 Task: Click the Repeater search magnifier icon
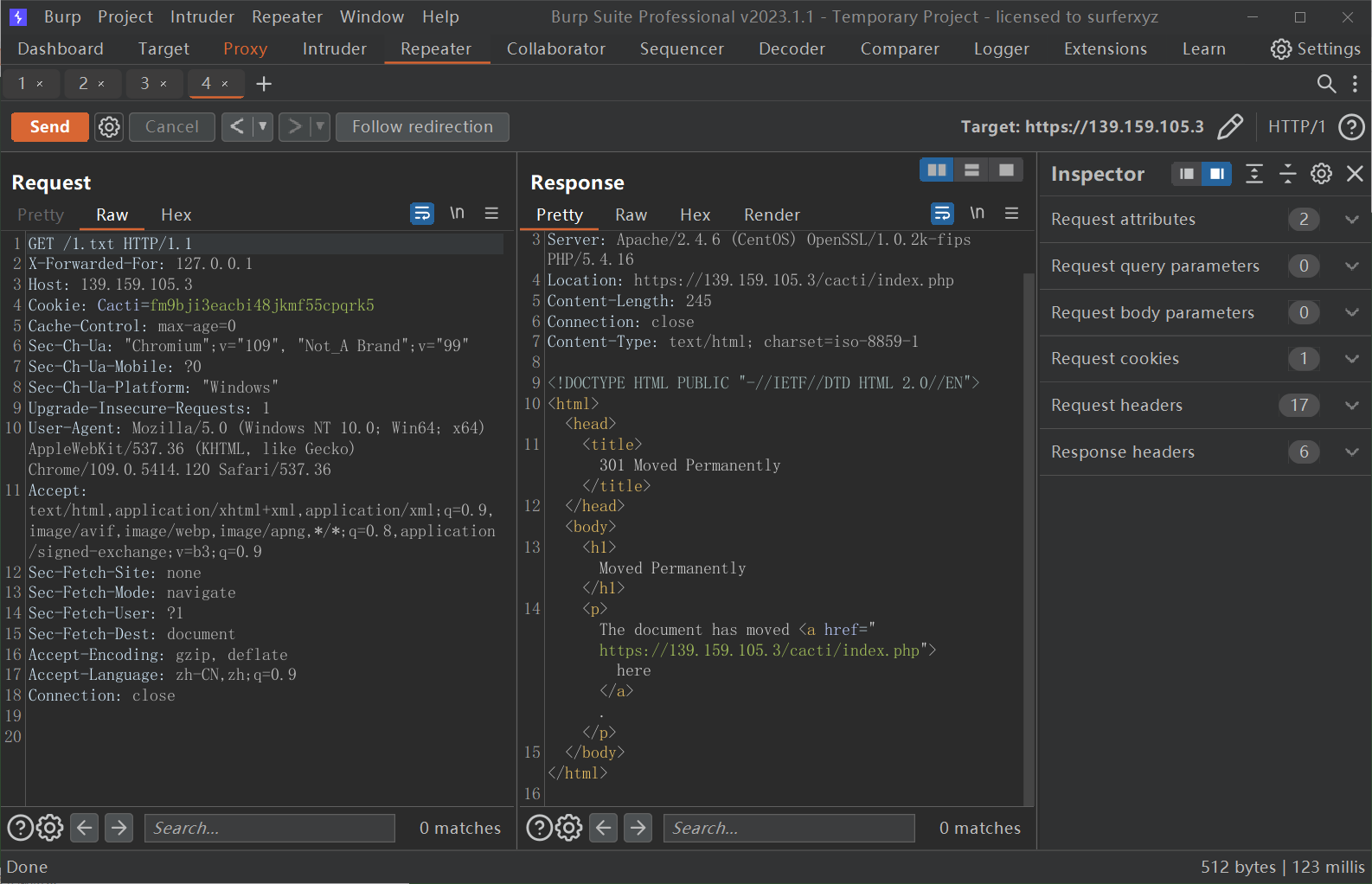(x=1325, y=84)
